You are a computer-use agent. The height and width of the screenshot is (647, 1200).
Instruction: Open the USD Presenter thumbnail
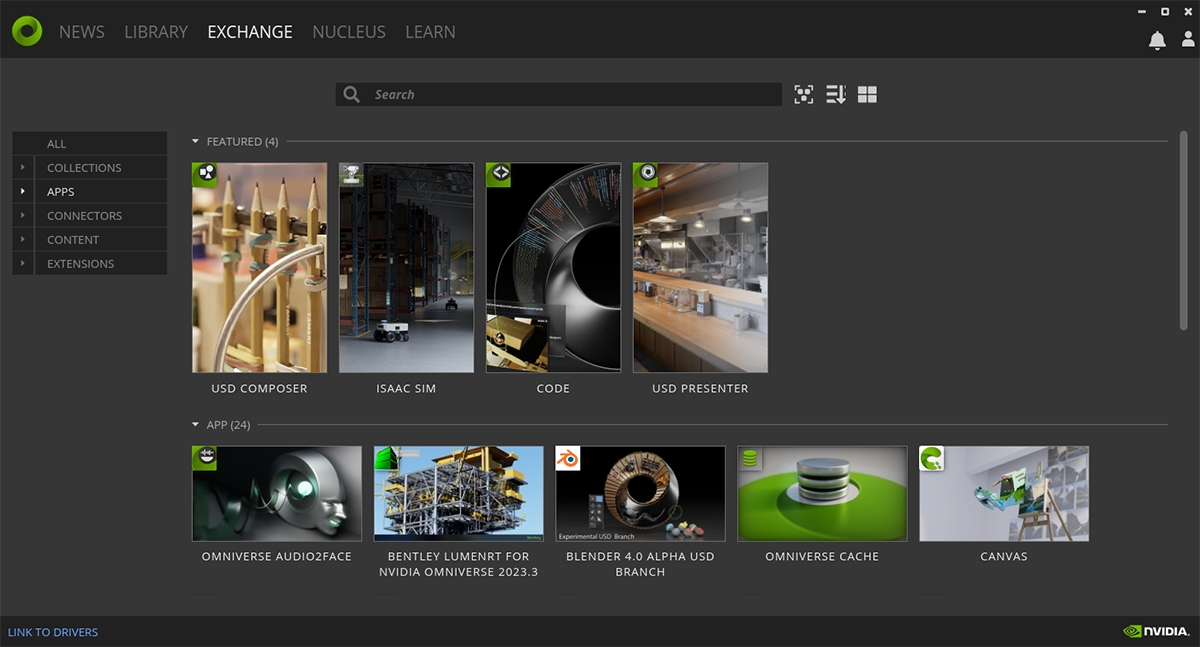tap(701, 268)
